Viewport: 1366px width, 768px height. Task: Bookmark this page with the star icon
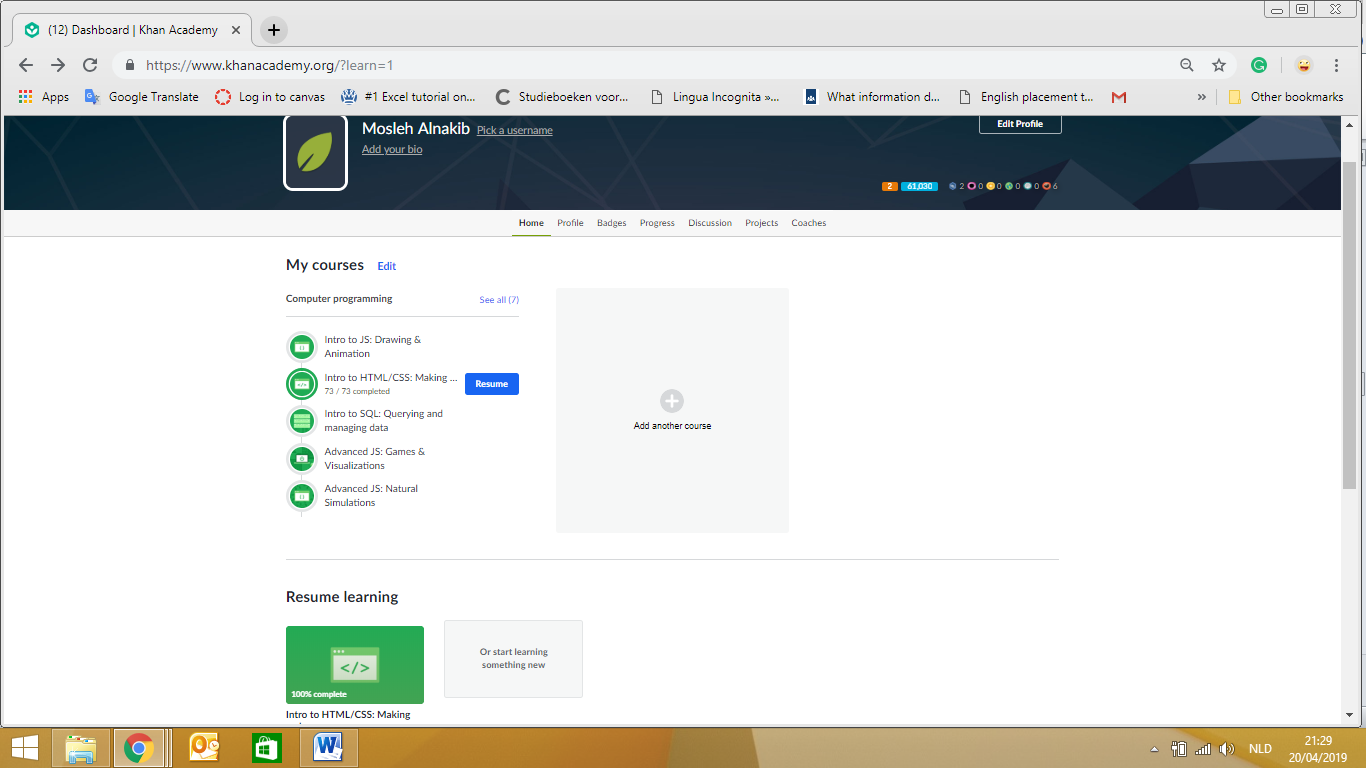pos(1219,65)
